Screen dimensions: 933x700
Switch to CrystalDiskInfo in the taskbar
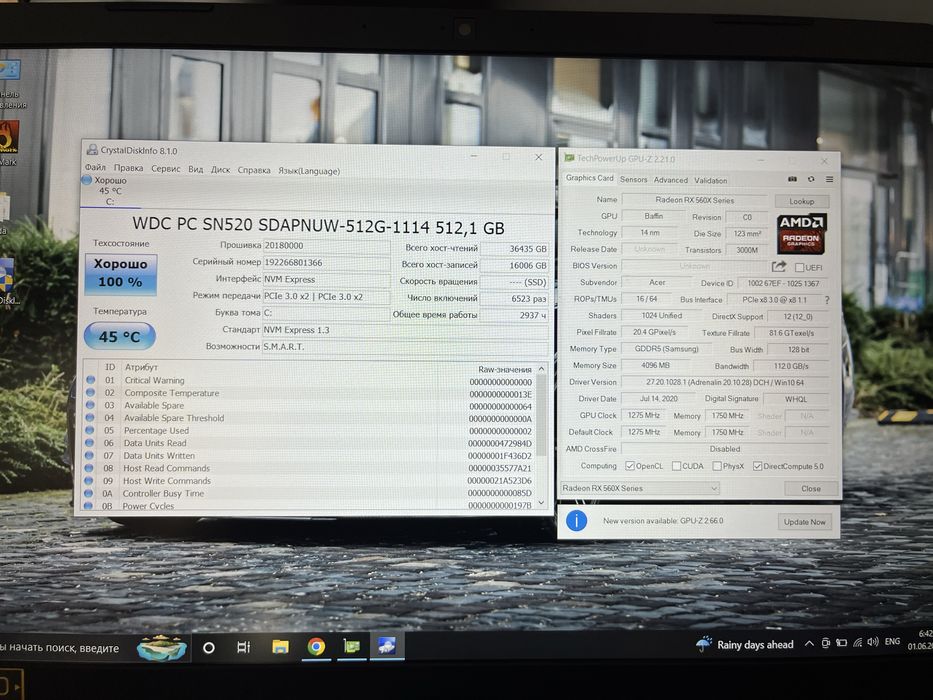tap(387, 646)
